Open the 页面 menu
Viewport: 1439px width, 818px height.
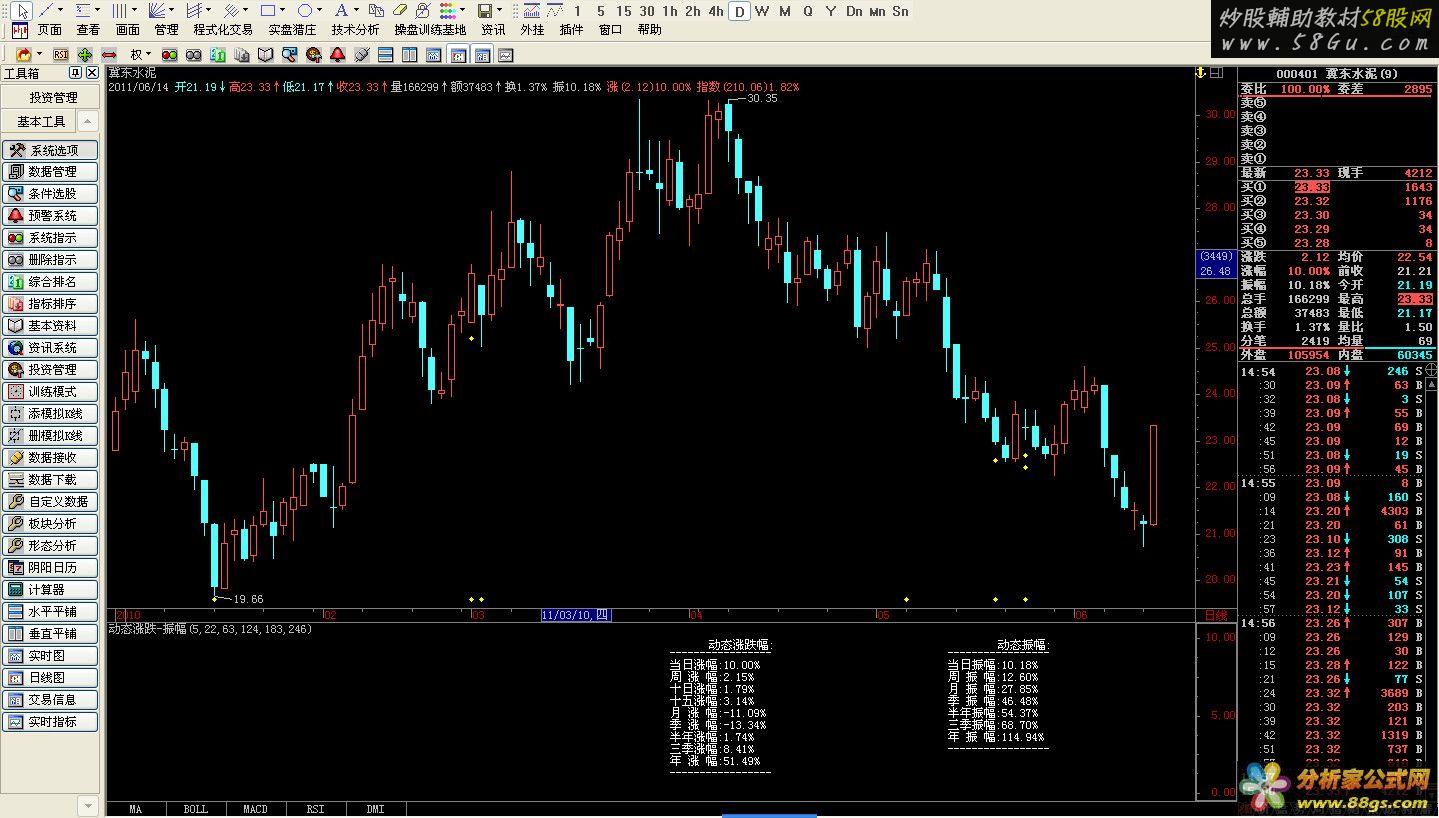[49, 30]
